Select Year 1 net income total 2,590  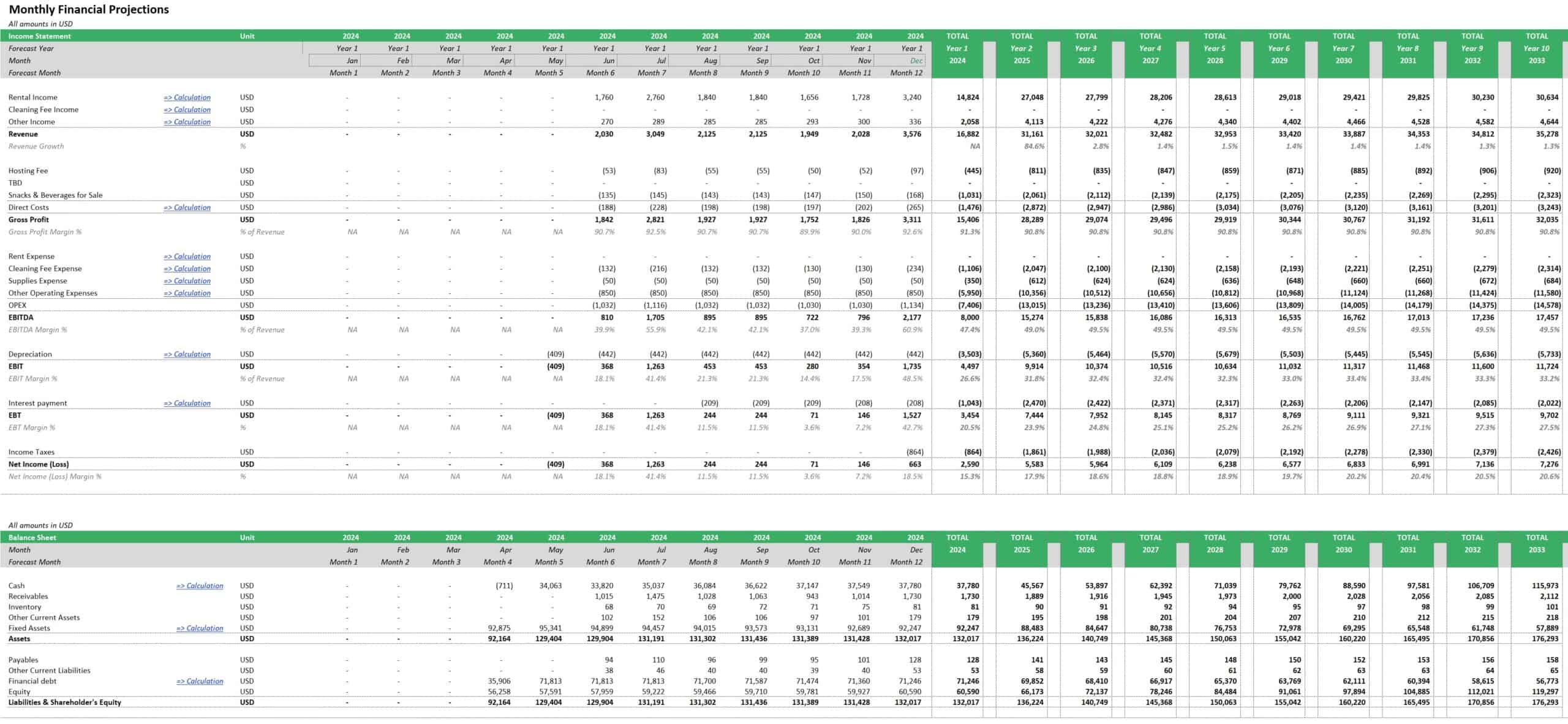point(970,464)
